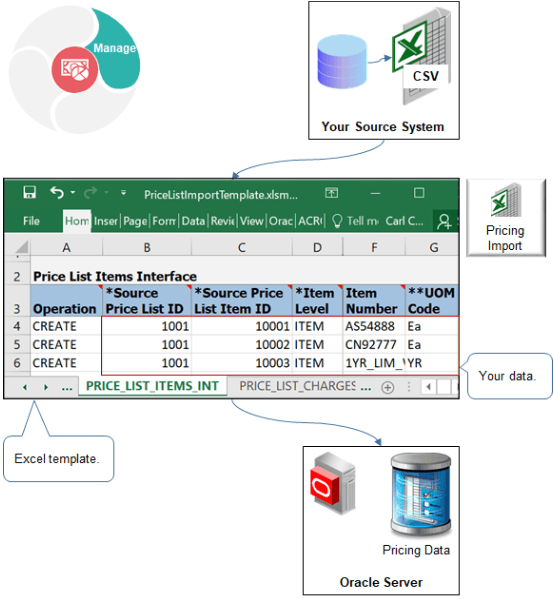
Task: Select column D header
Action: (317, 248)
